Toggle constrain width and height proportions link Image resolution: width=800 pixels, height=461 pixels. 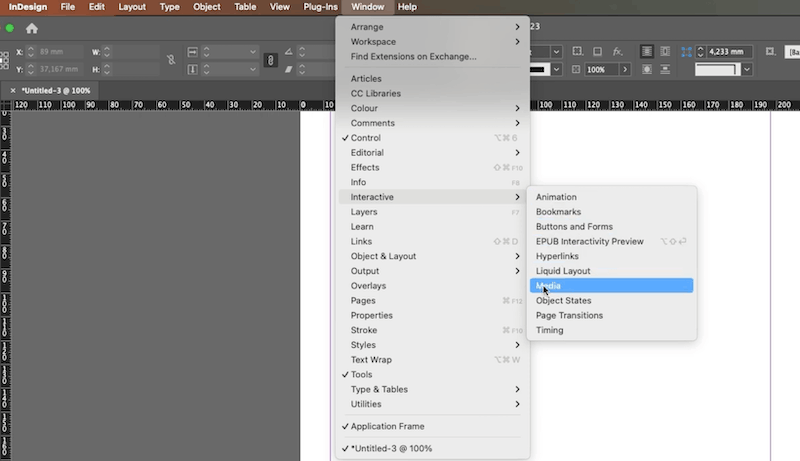(x=171, y=60)
